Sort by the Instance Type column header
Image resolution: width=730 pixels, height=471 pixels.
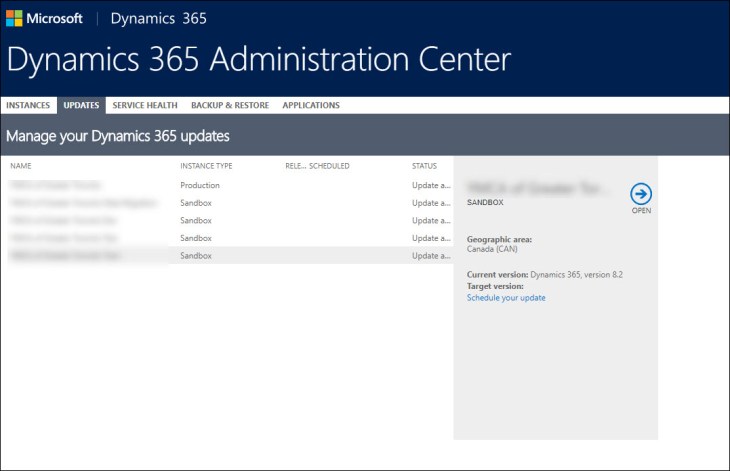206,166
